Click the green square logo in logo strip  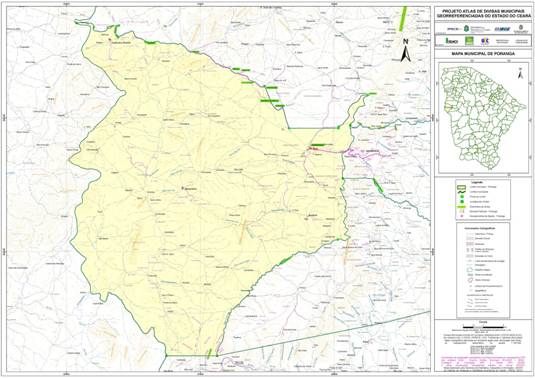click(x=469, y=41)
